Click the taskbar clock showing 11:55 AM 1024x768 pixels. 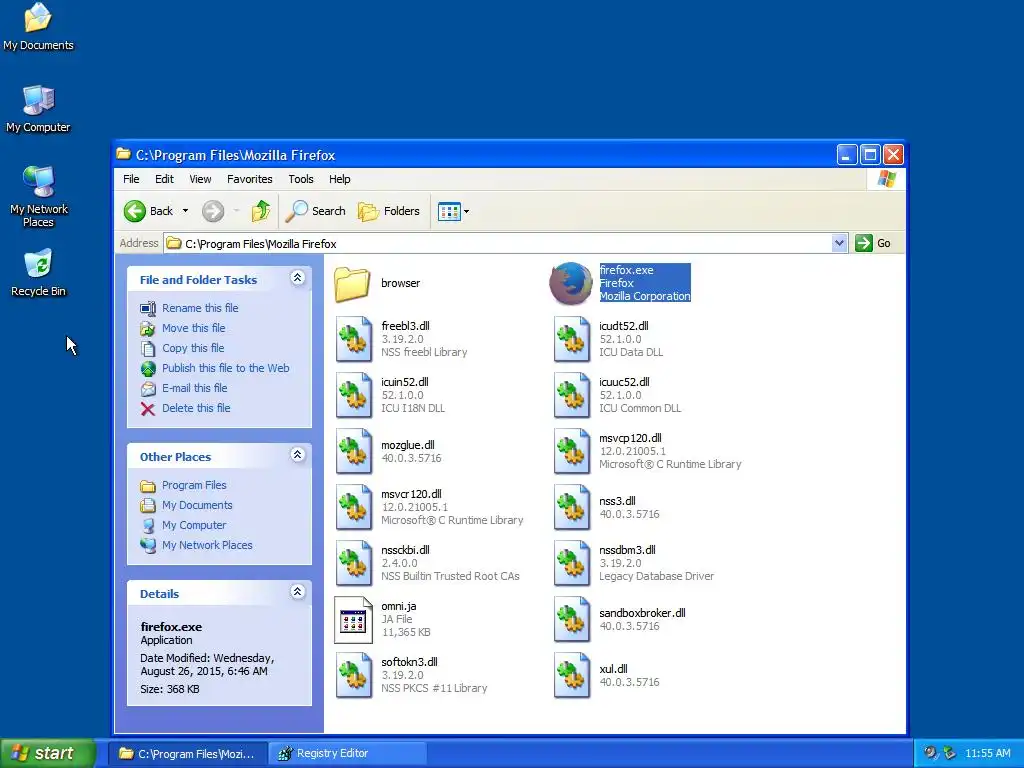click(x=987, y=754)
